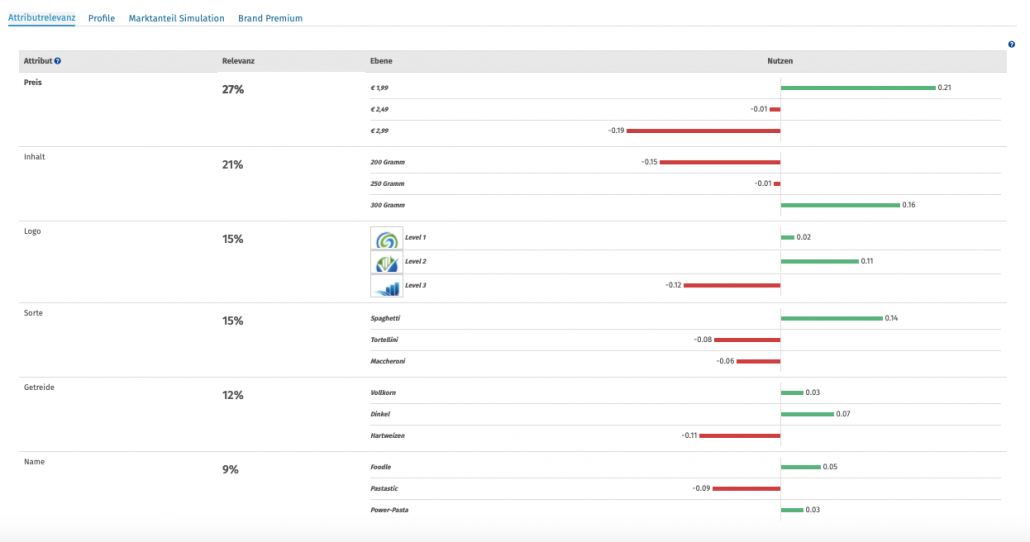Select the Attributrelevanz tab
Screen dimensions: 1030x542
click(41, 18)
